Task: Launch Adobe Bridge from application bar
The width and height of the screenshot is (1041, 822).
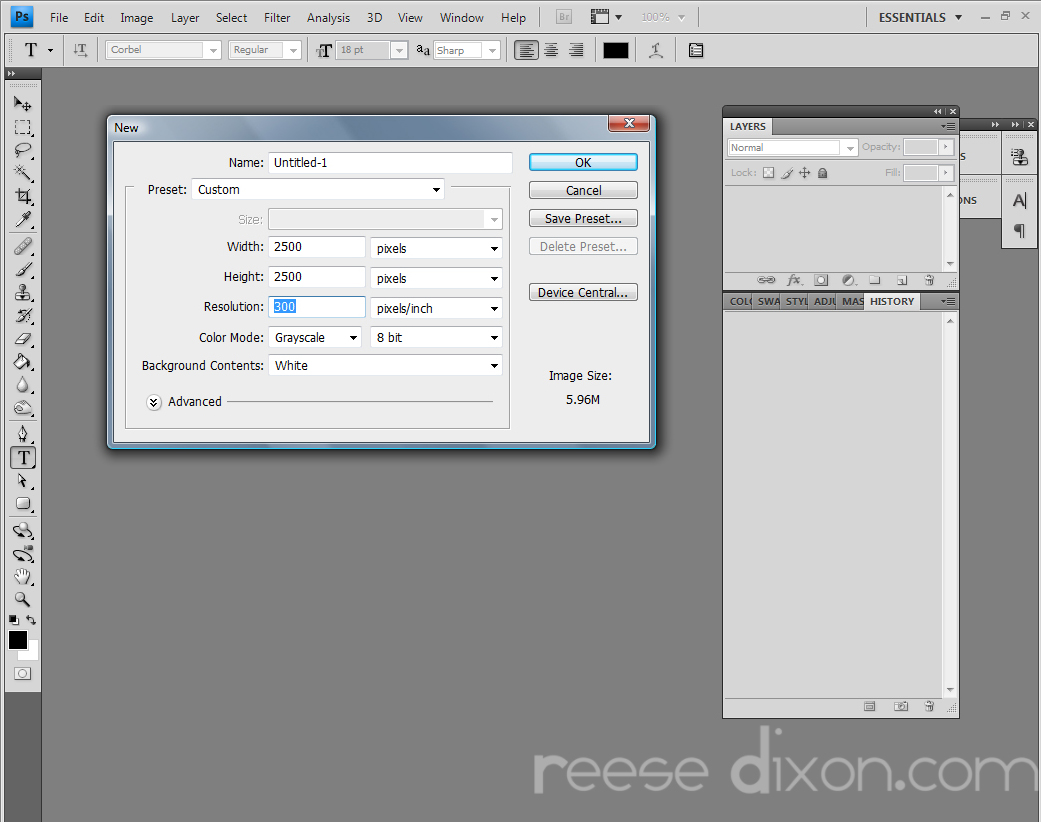Action: (x=564, y=17)
